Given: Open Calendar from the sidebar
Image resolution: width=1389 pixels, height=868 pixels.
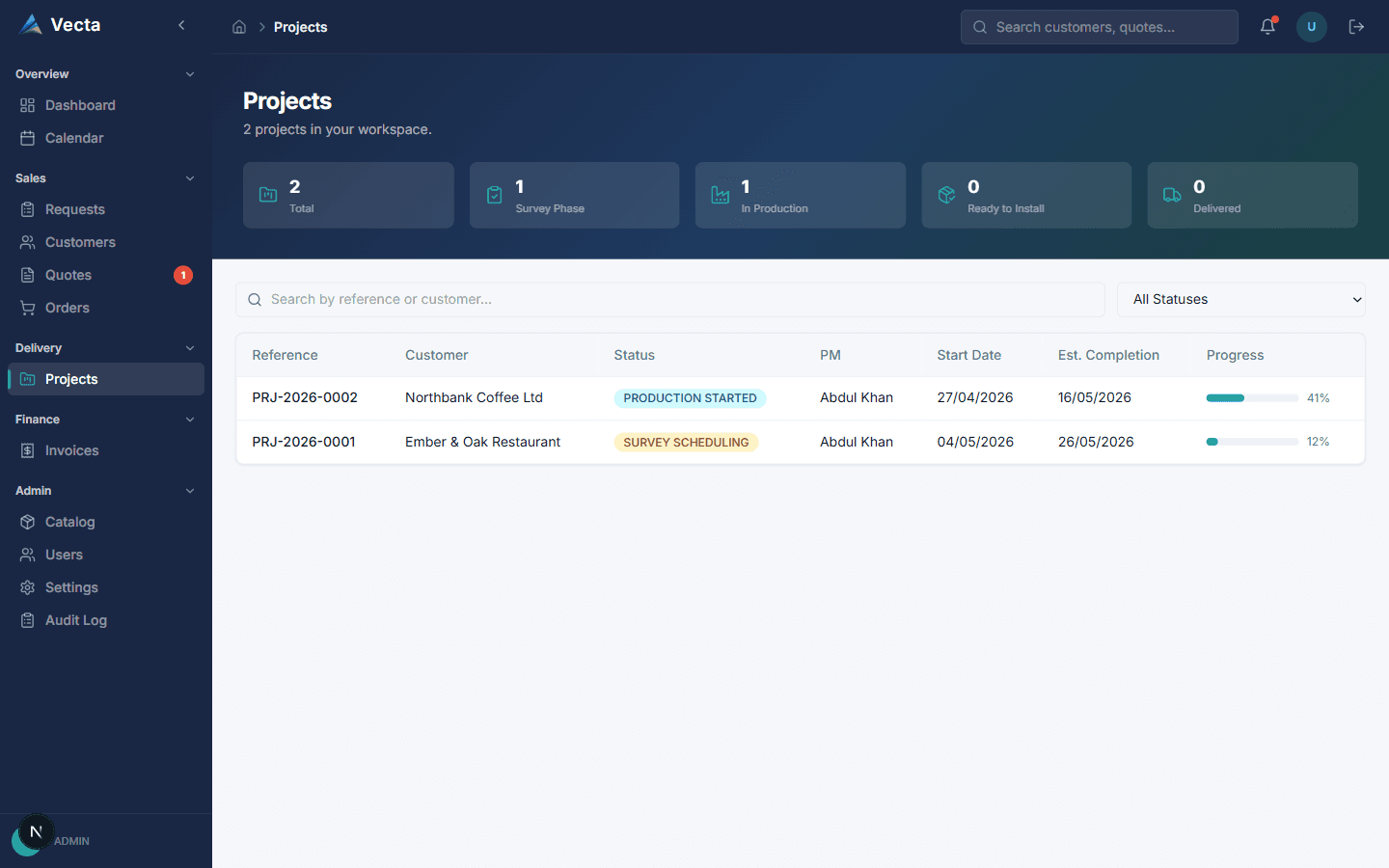Looking at the screenshot, I should point(106,138).
